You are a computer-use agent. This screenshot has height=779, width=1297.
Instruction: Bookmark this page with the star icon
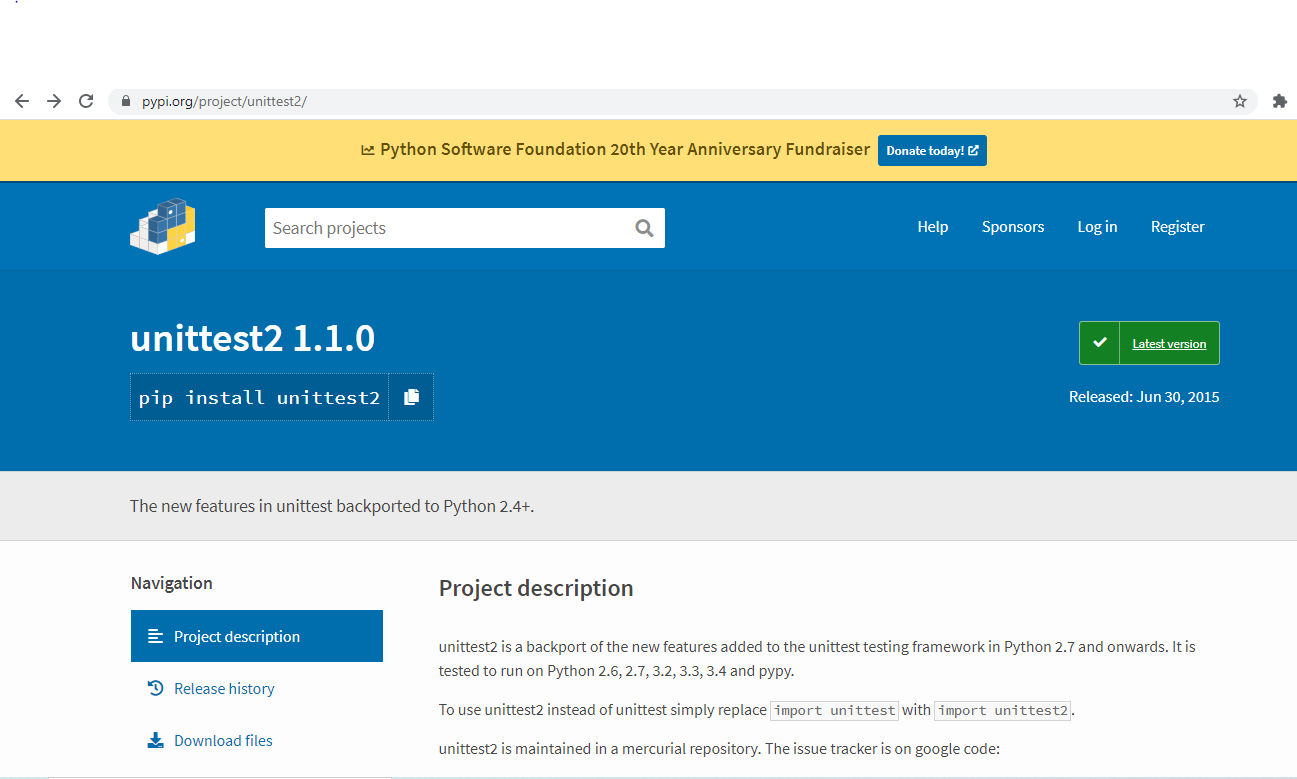(1240, 101)
